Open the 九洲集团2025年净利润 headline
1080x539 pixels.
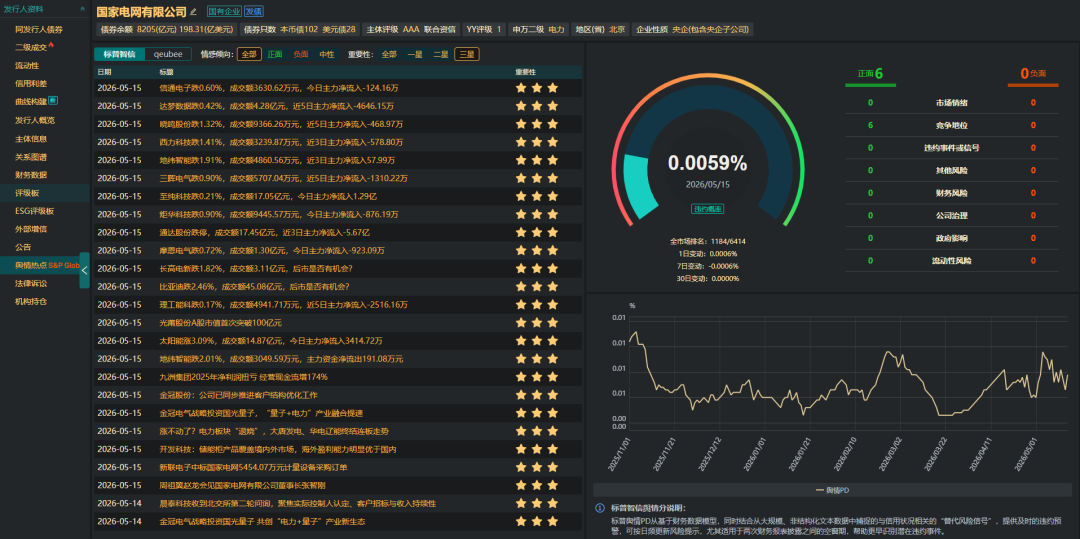[x=243, y=377]
